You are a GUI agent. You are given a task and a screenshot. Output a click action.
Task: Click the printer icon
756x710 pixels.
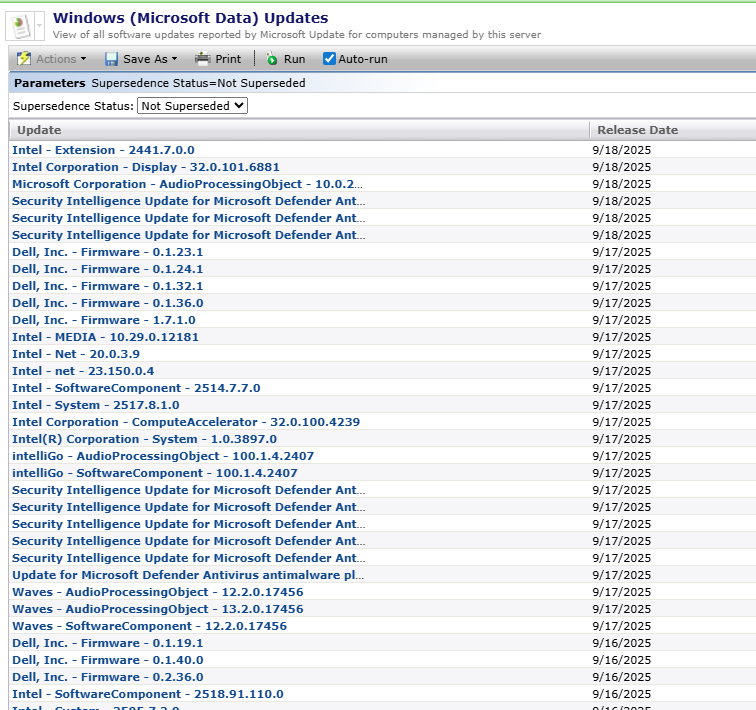click(x=202, y=58)
